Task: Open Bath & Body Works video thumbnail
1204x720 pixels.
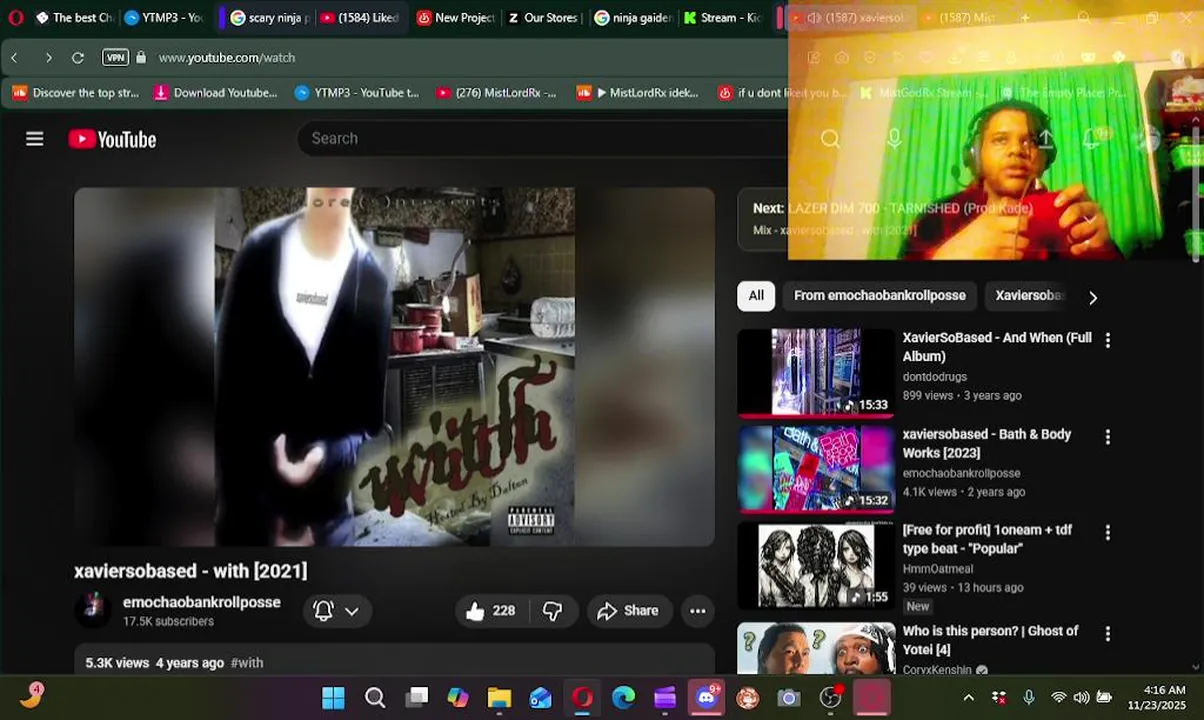Action: (815, 468)
